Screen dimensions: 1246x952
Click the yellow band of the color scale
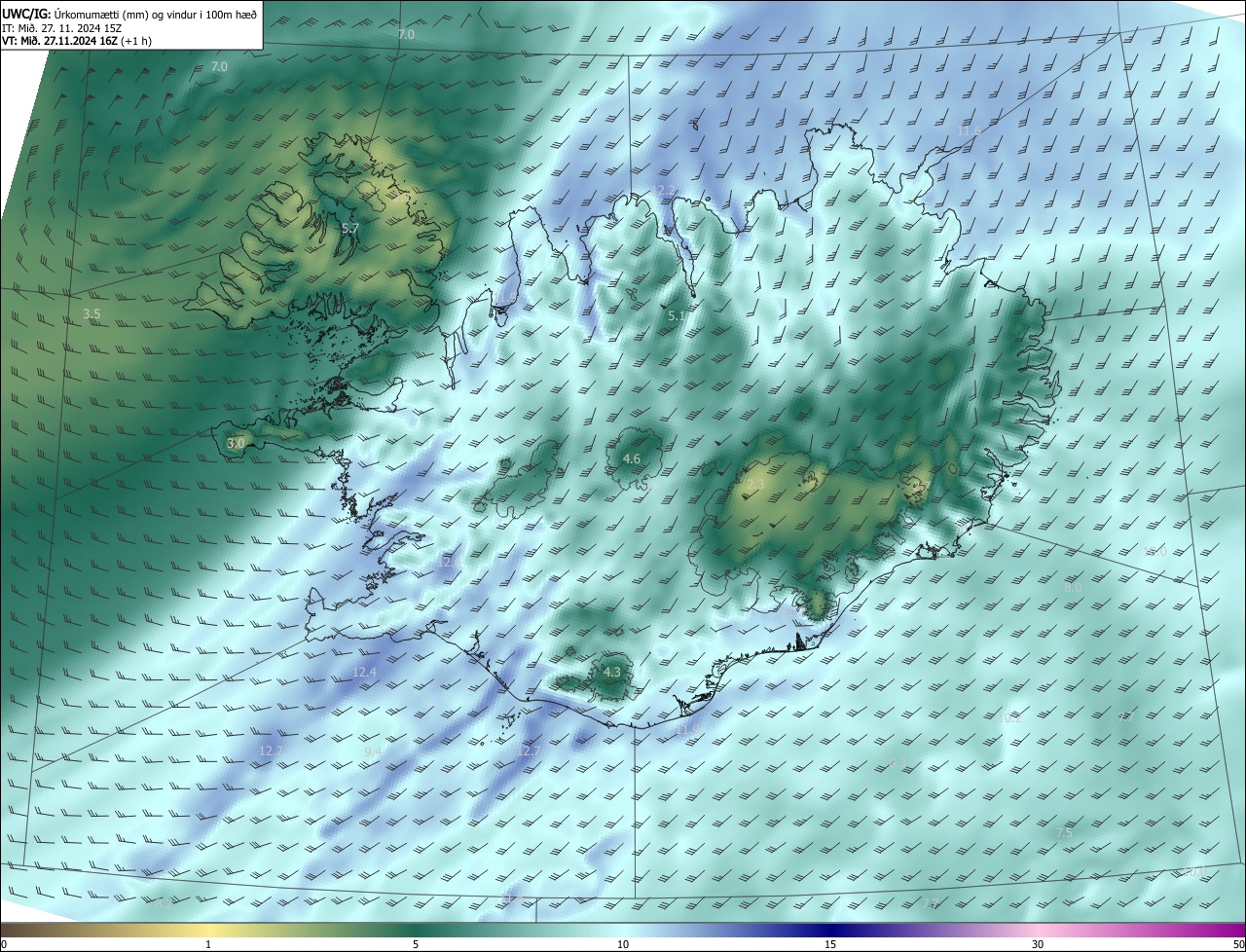(208, 930)
